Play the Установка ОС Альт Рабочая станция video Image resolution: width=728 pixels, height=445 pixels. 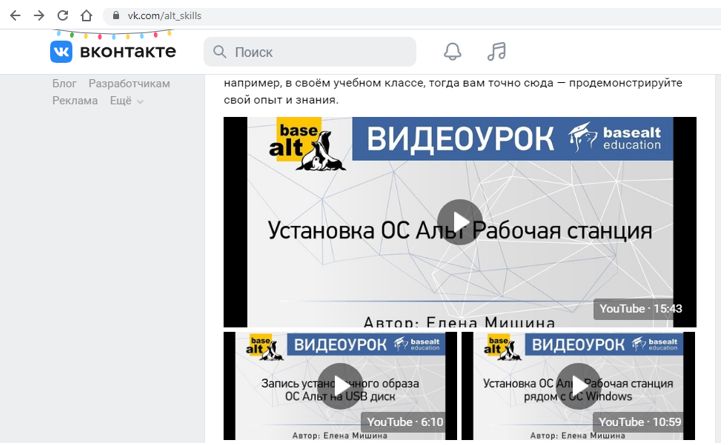[460, 222]
